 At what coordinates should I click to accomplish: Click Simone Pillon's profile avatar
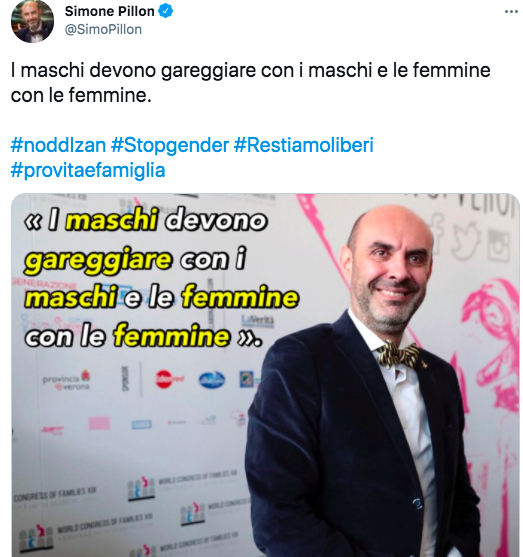click(32, 21)
